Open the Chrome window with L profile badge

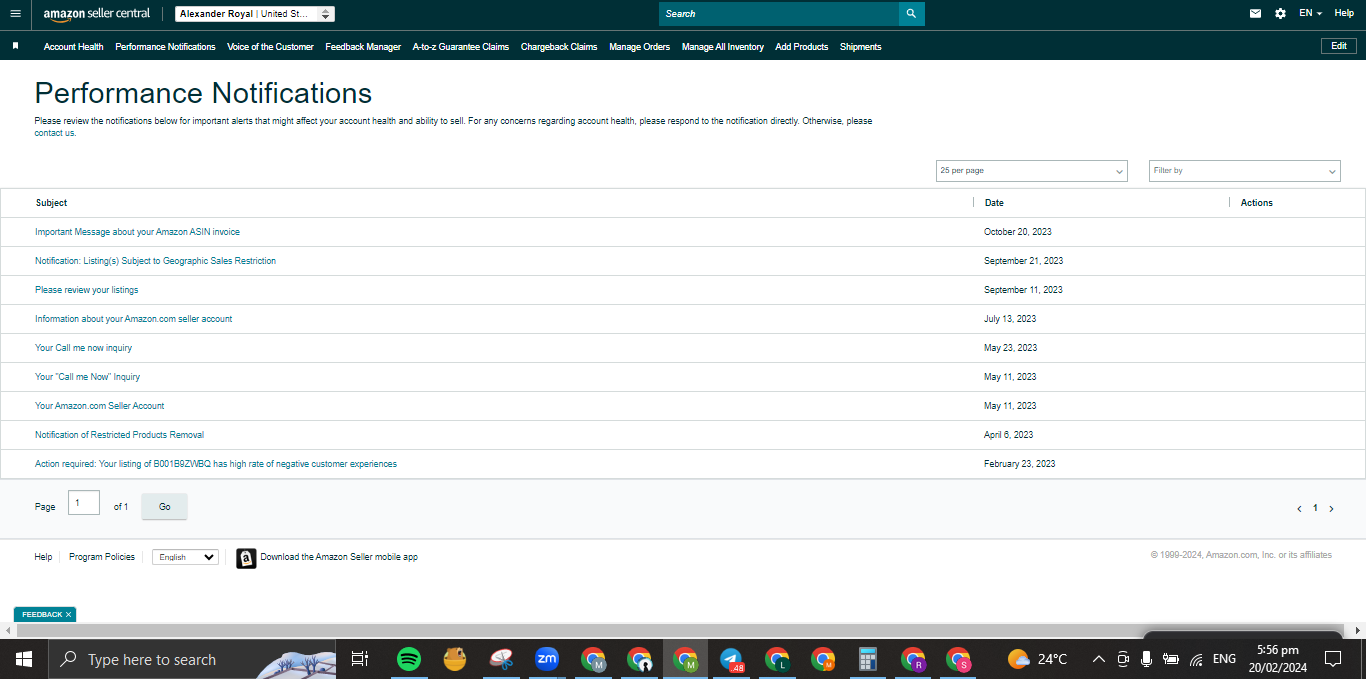point(777,659)
